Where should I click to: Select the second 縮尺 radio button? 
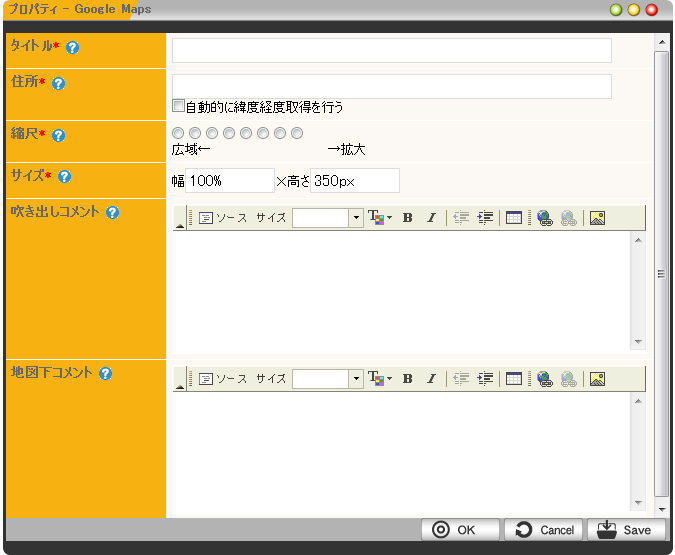195,133
